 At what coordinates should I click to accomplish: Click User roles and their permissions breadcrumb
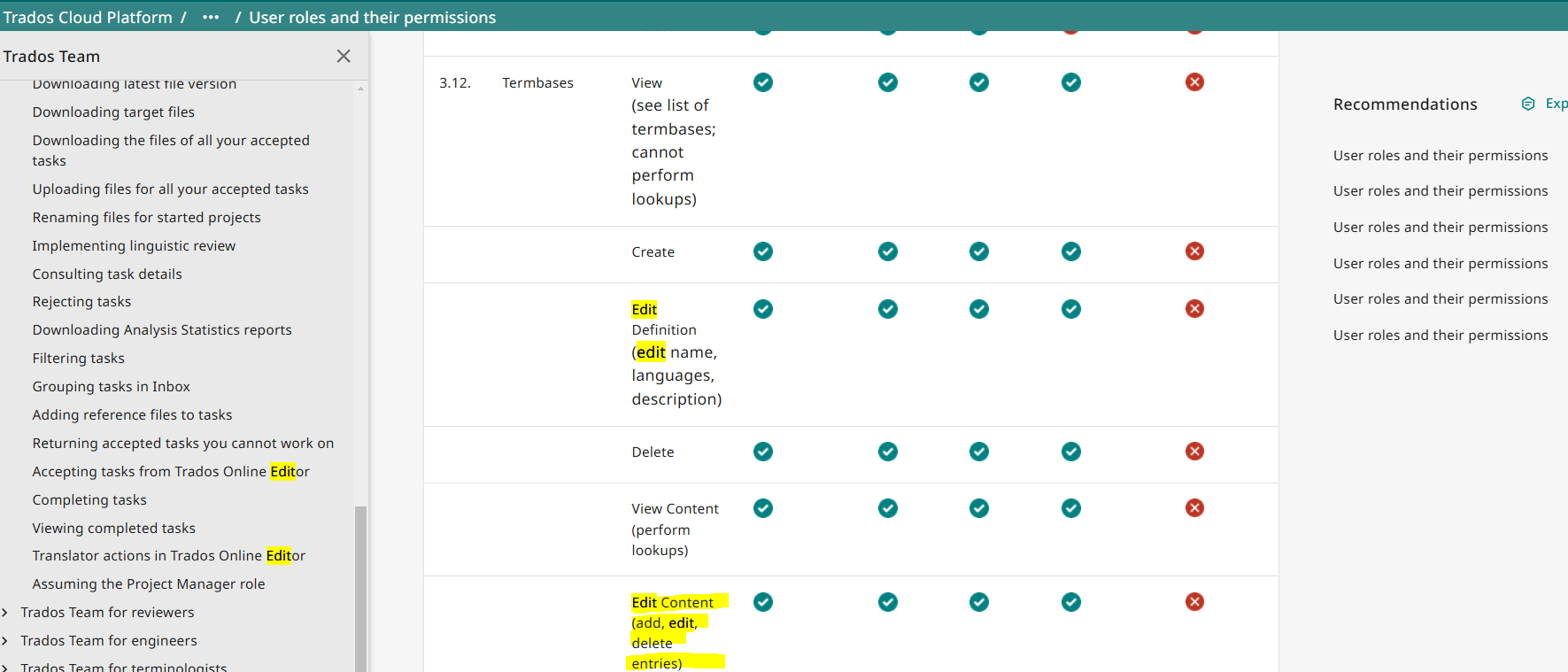[372, 18]
